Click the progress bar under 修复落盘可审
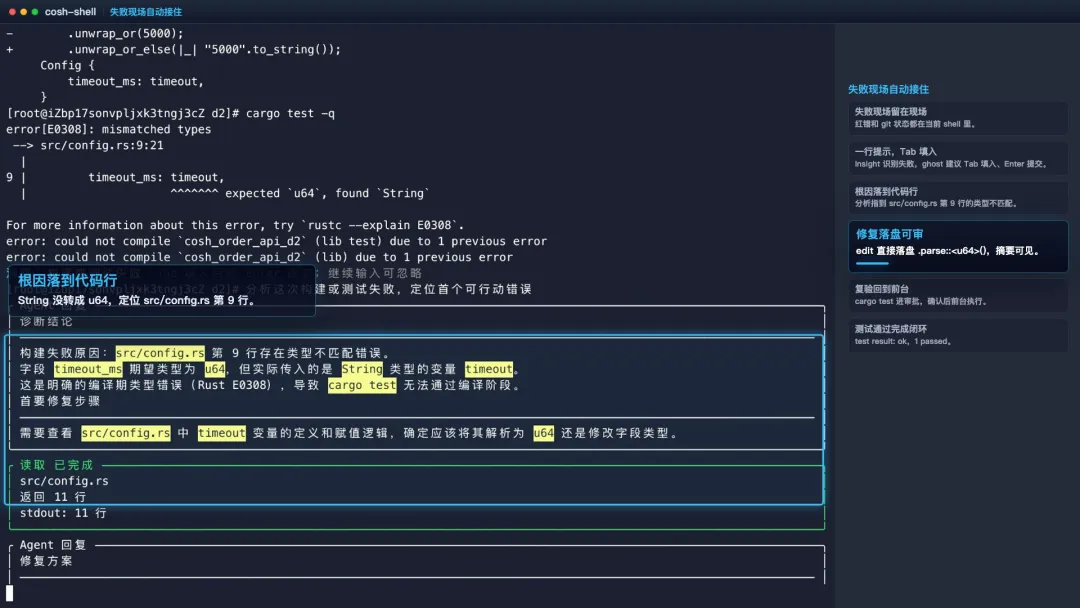 point(872,263)
